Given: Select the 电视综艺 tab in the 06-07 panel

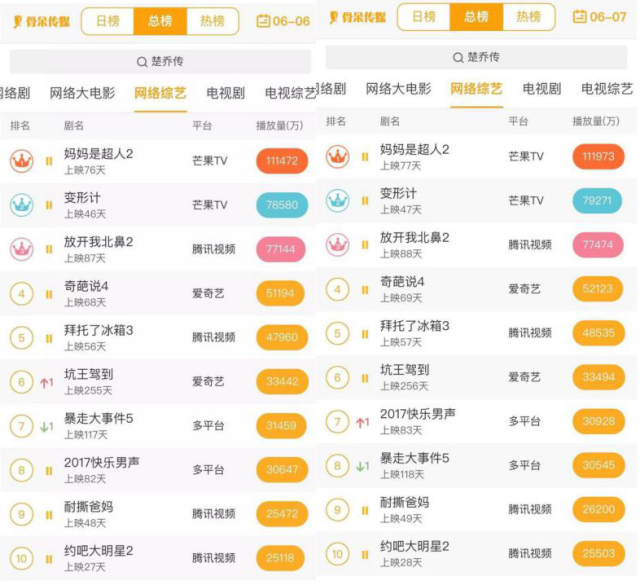Looking at the screenshot, I should click(607, 89).
